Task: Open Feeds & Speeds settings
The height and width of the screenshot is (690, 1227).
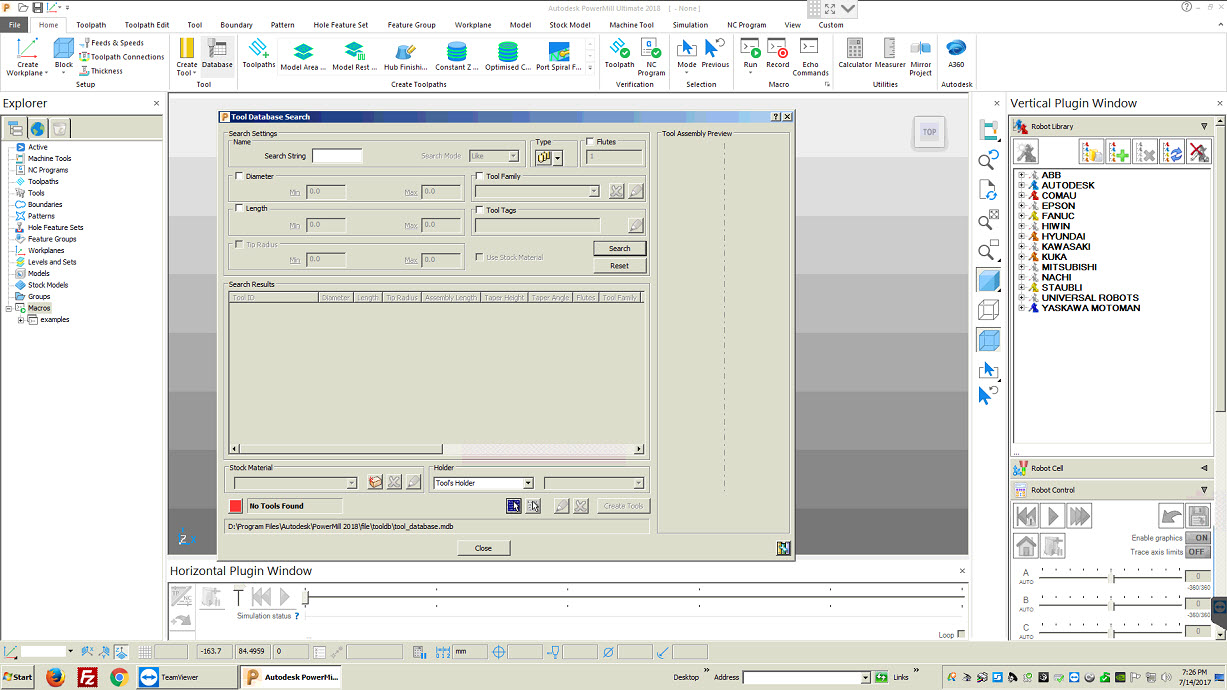Action: pyautogui.click(x=111, y=43)
